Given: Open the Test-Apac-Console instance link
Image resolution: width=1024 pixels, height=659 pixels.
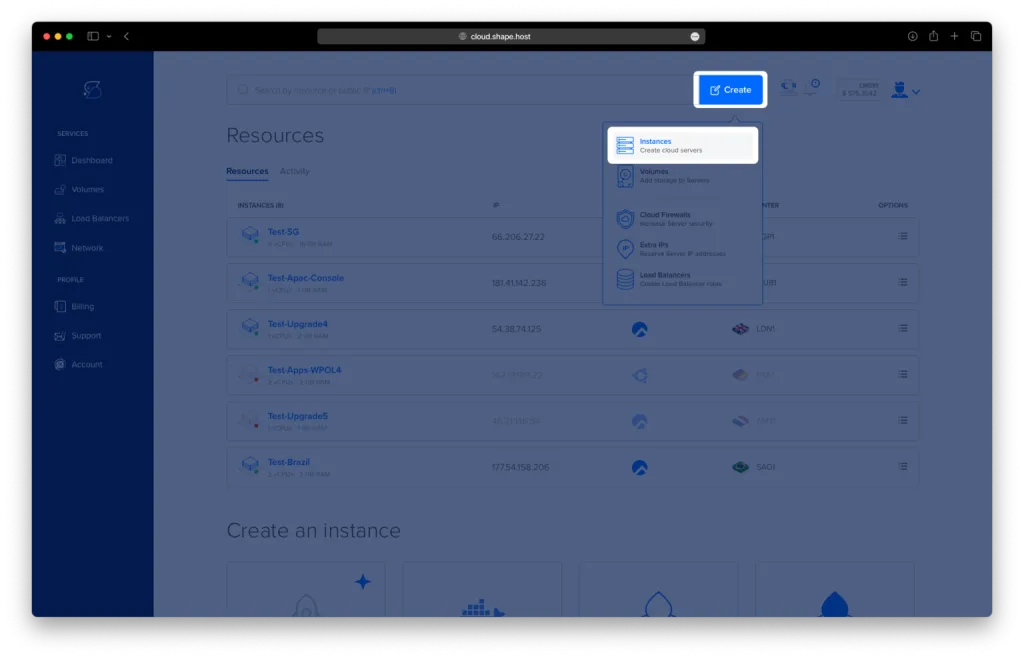Looking at the screenshot, I should tap(305, 278).
